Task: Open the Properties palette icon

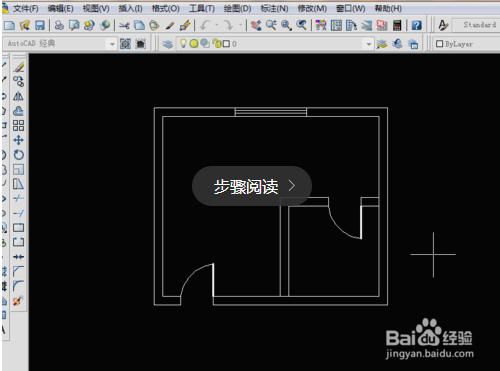Action: tap(321, 25)
